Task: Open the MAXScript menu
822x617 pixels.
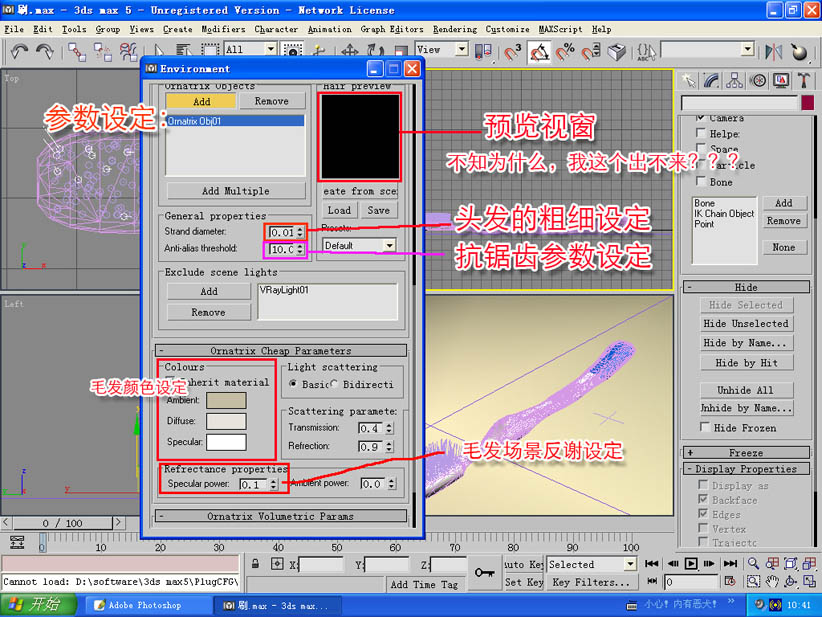Action: point(560,29)
